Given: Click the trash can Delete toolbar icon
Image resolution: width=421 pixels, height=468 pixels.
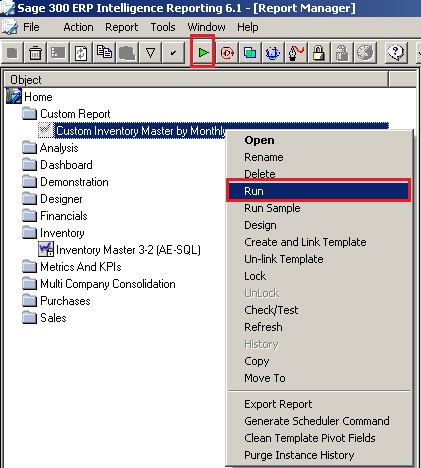Looking at the screenshot, I should coord(35,53).
